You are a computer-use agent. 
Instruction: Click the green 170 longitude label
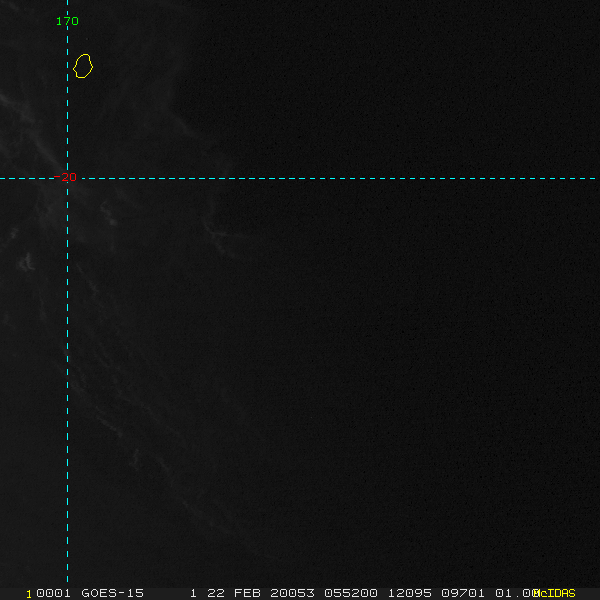[x=67, y=21]
